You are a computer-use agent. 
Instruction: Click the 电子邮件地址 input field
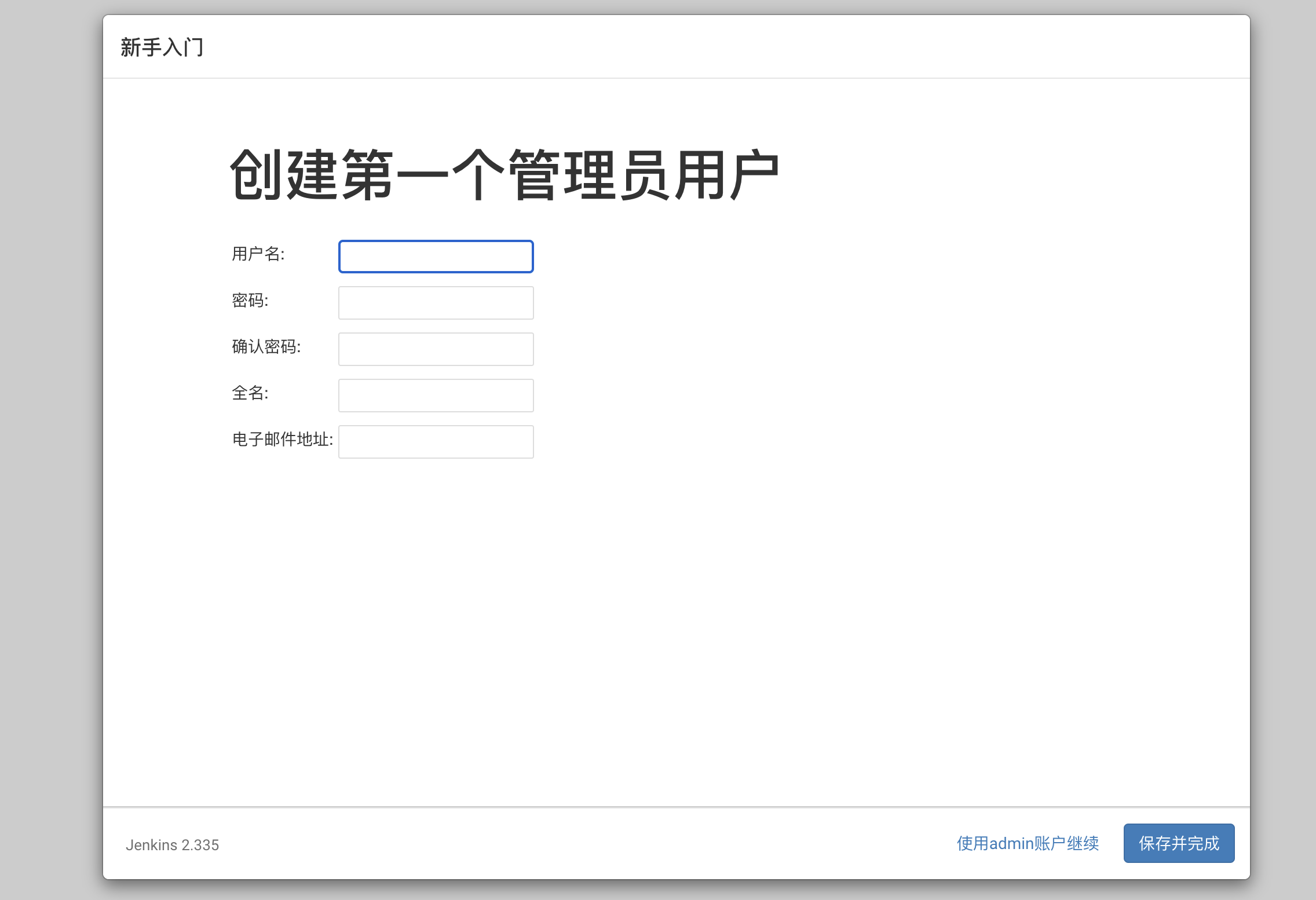tap(436, 441)
